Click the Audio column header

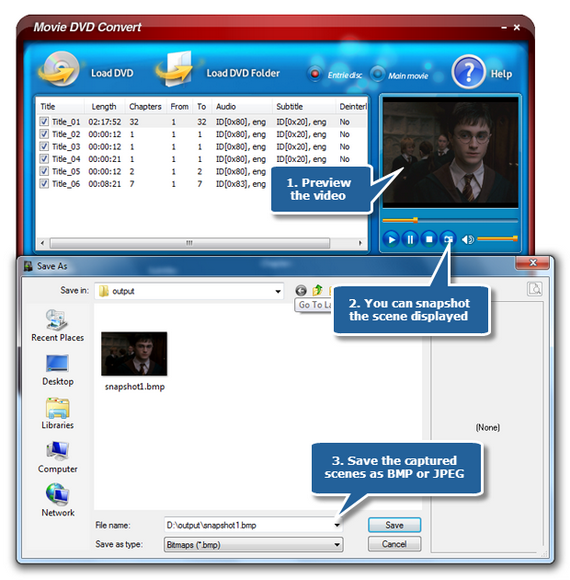pos(226,107)
